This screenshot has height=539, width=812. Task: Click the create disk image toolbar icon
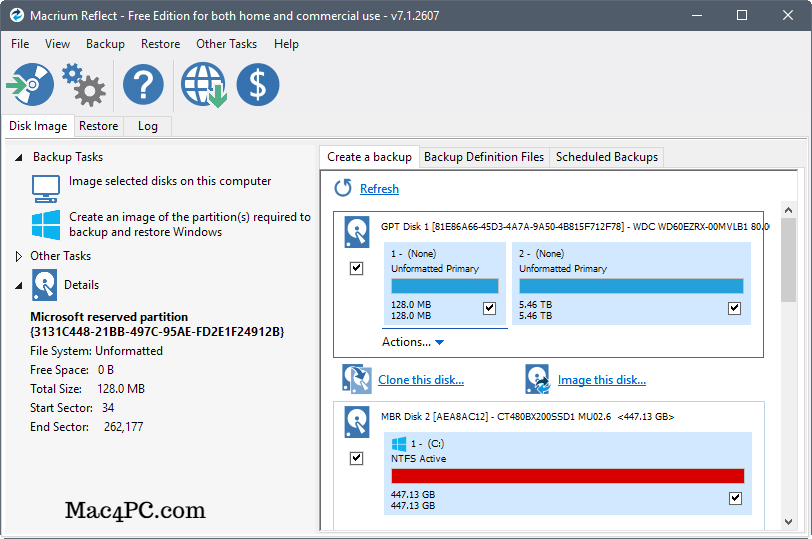pyautogui.click(x=30, y=84)
